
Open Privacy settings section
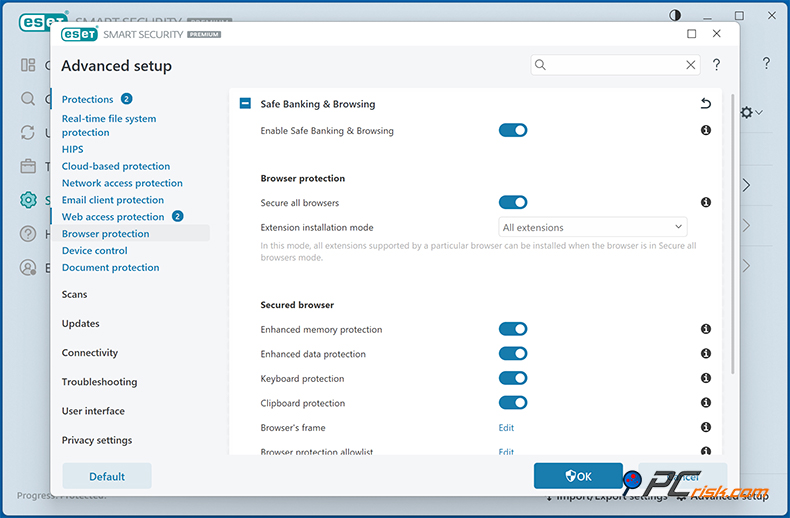pos(97,441)
